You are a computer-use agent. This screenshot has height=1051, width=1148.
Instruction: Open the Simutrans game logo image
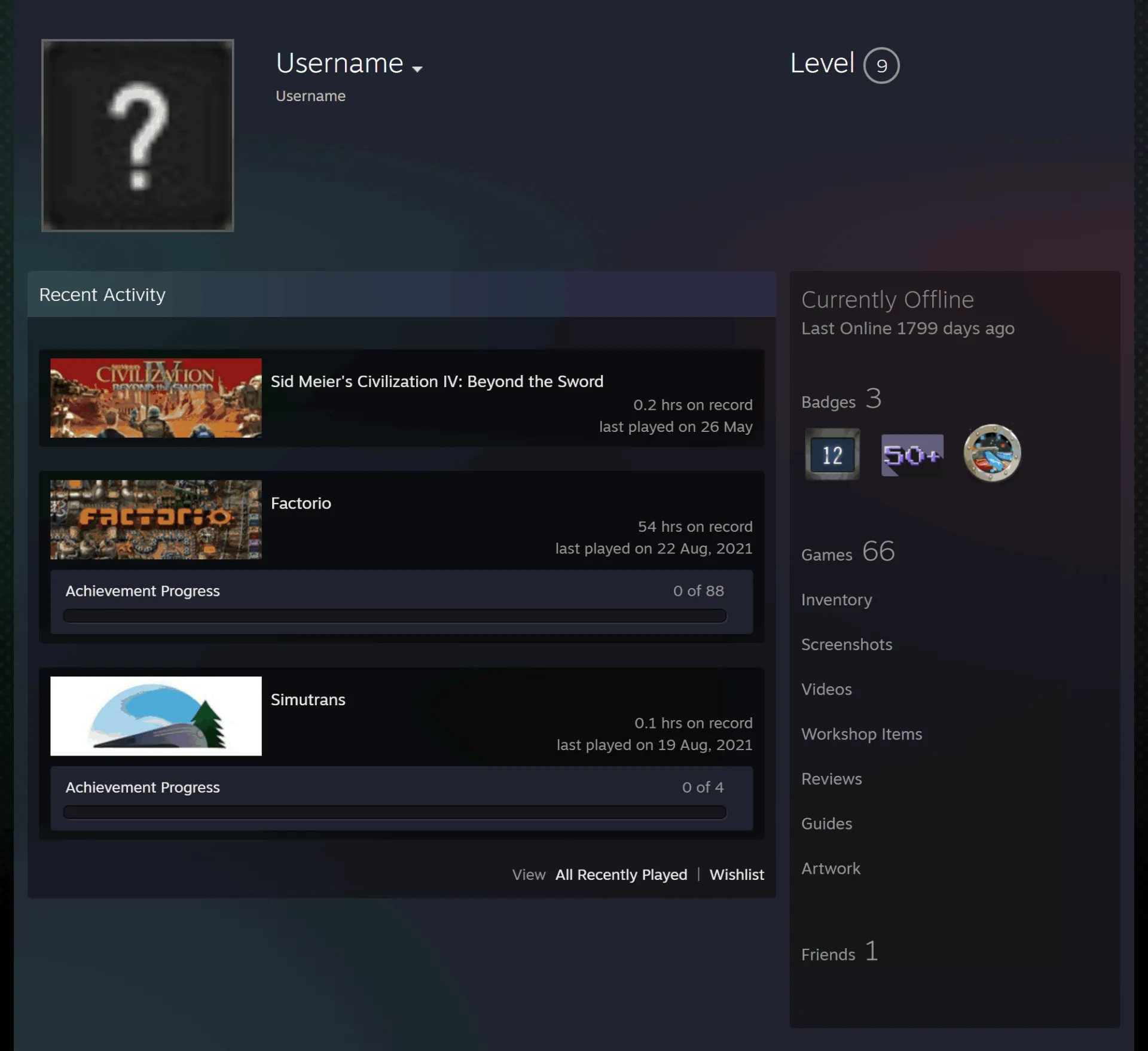pos(156,716)
